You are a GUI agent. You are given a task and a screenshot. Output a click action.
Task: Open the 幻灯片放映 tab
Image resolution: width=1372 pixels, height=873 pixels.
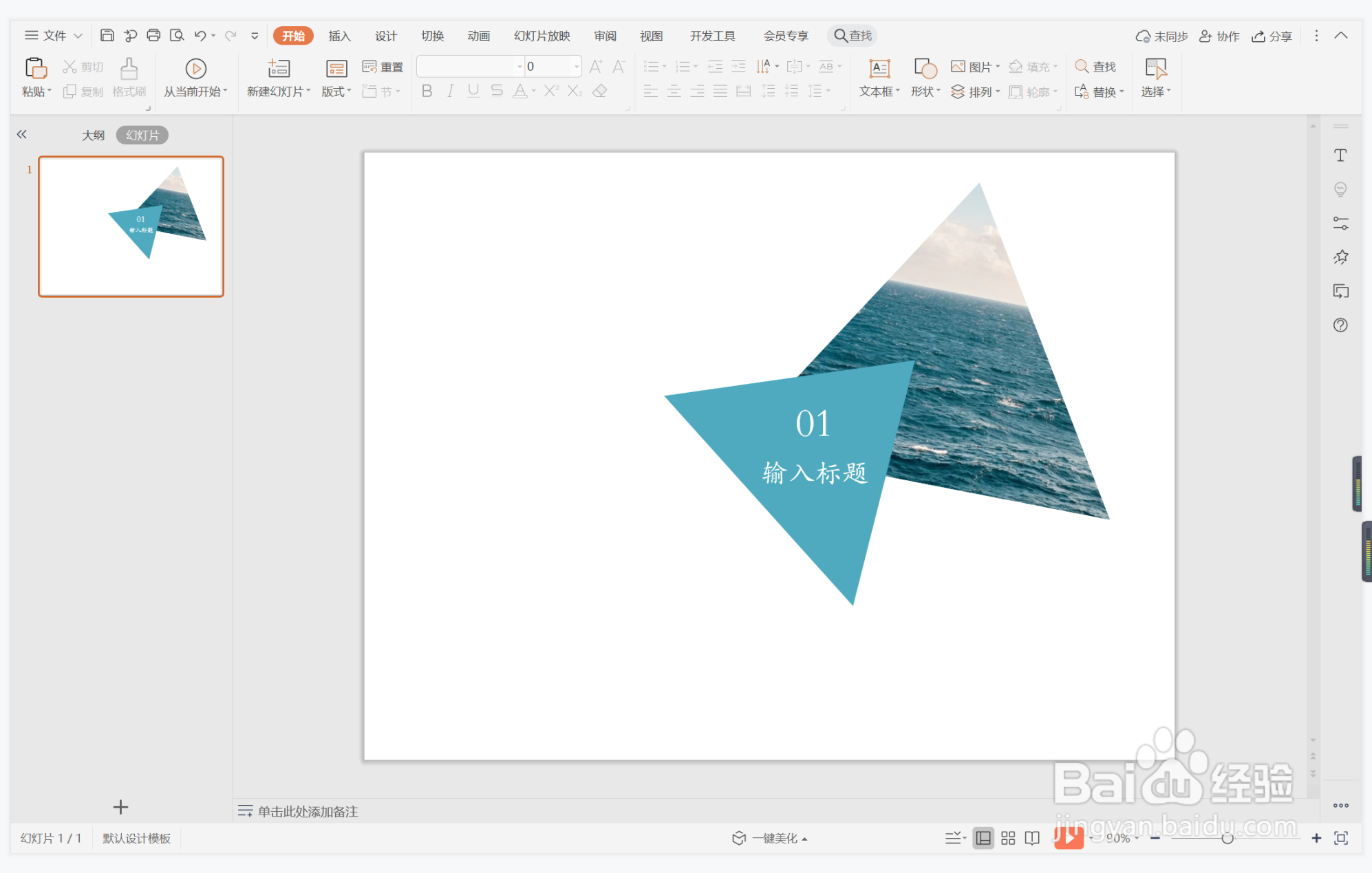point(542,36)
